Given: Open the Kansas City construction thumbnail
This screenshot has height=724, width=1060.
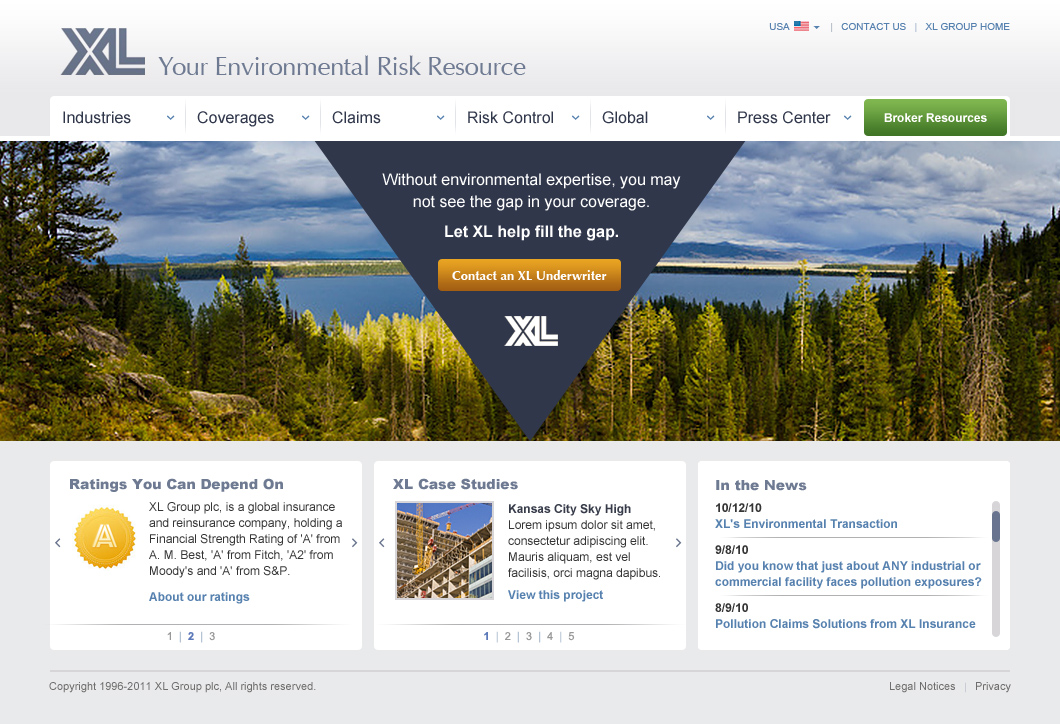Looking at the screenshot, I should tap(445, 550).
